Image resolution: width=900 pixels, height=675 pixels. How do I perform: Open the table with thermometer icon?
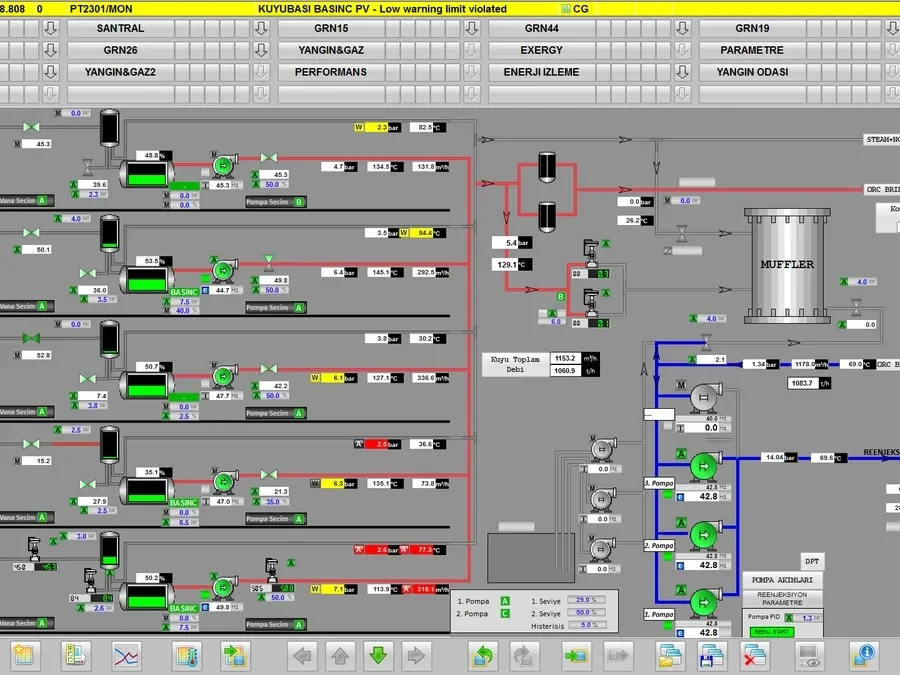[187, 655]
